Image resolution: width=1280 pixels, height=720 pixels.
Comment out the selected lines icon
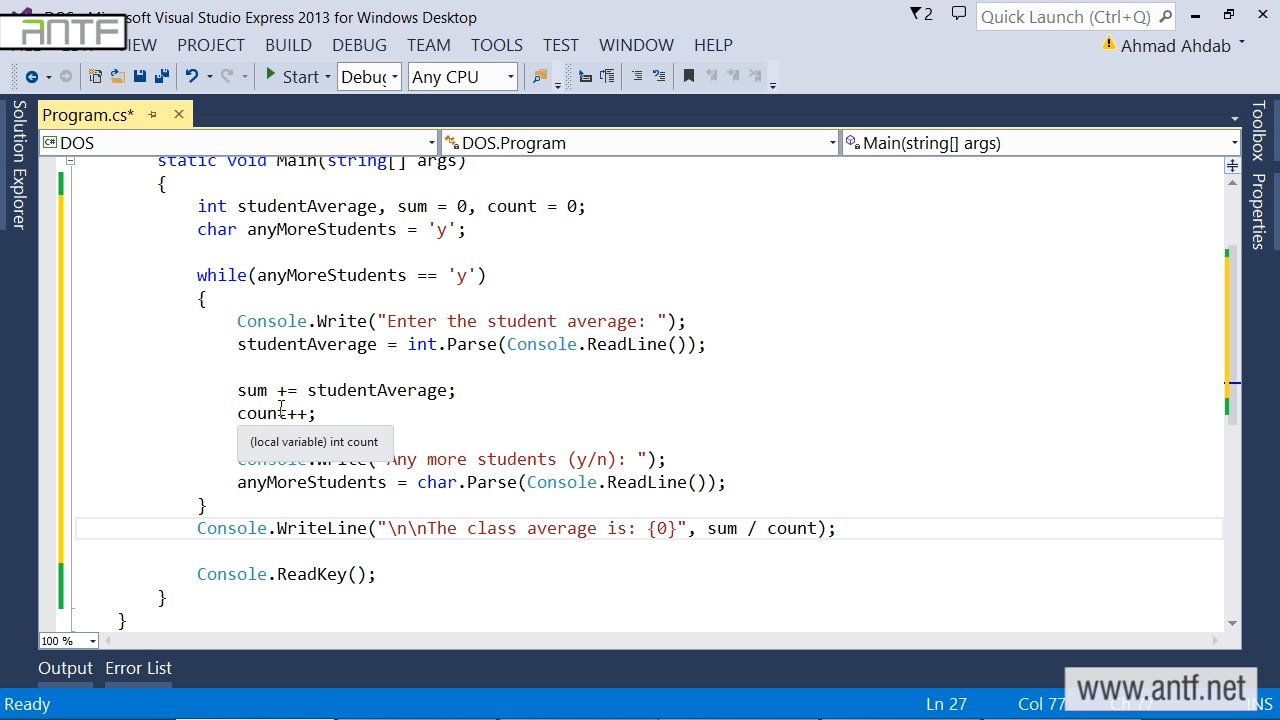pos(637,77)
